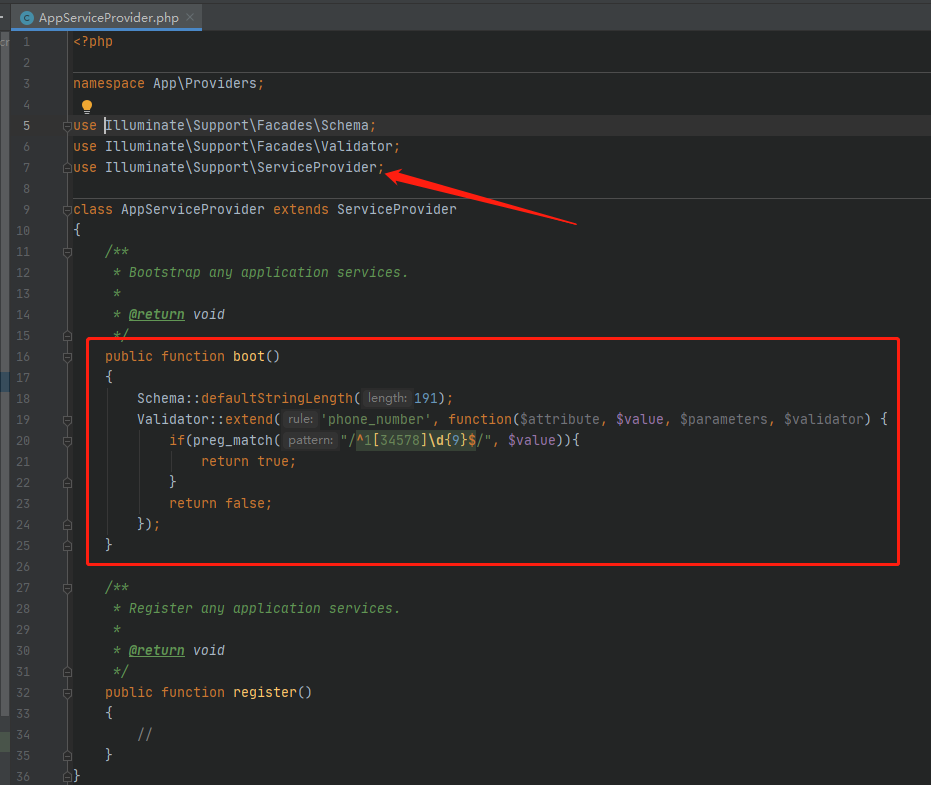Collapse the Register doc comment at line 27
Image resolution: width=931 pixels, height=785 pixels.
[x=67, y=588]
